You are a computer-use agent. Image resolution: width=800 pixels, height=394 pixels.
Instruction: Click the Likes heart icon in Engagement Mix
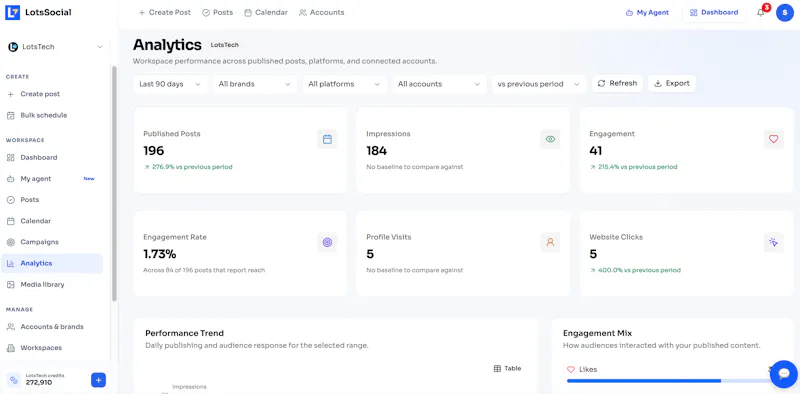pyautogui.click(x=571, y=370)
